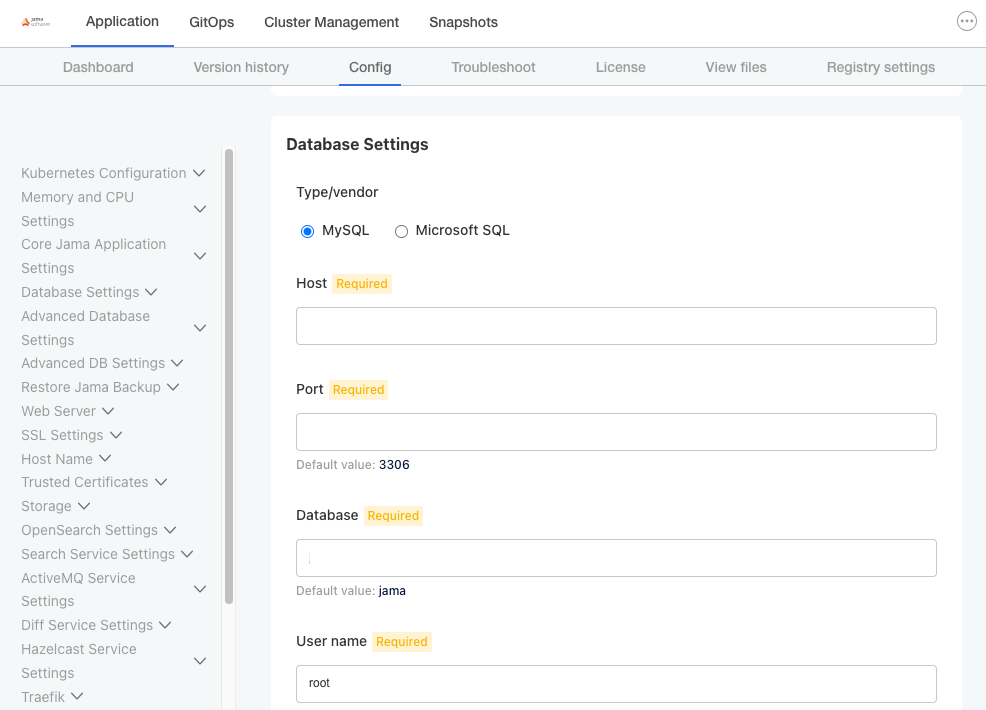Focus the Port input field
The height and width of the screenshot is (710, 986).
click(616, 432)
